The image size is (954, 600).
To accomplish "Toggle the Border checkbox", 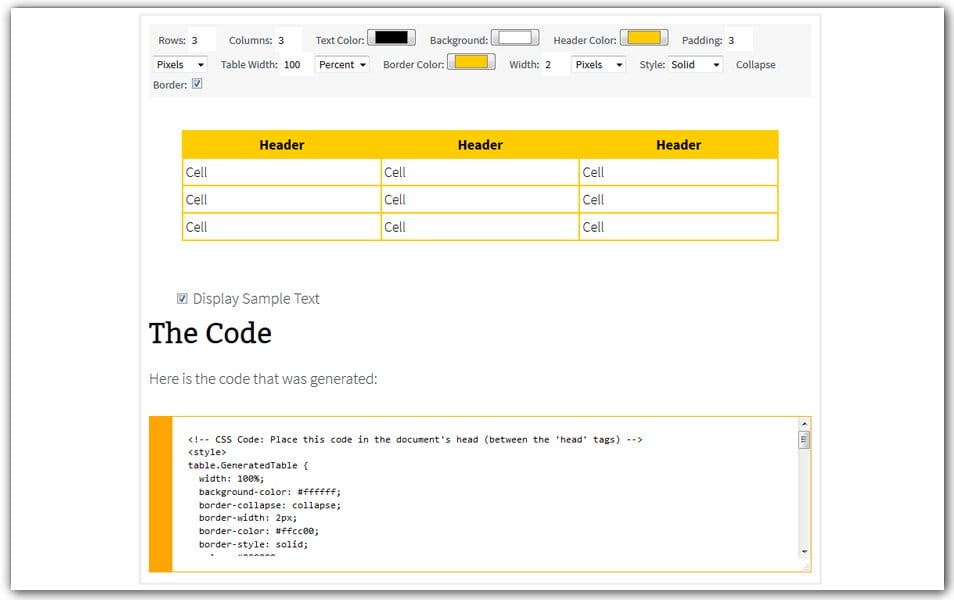I will coord(195,85).
